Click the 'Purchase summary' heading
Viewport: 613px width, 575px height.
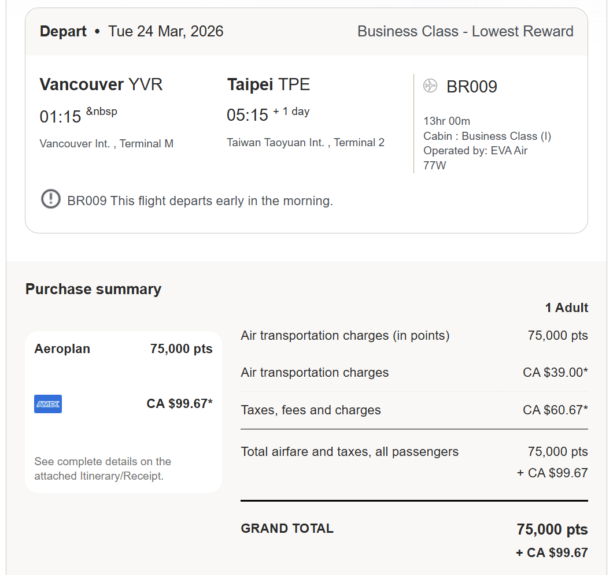(93, 289)
